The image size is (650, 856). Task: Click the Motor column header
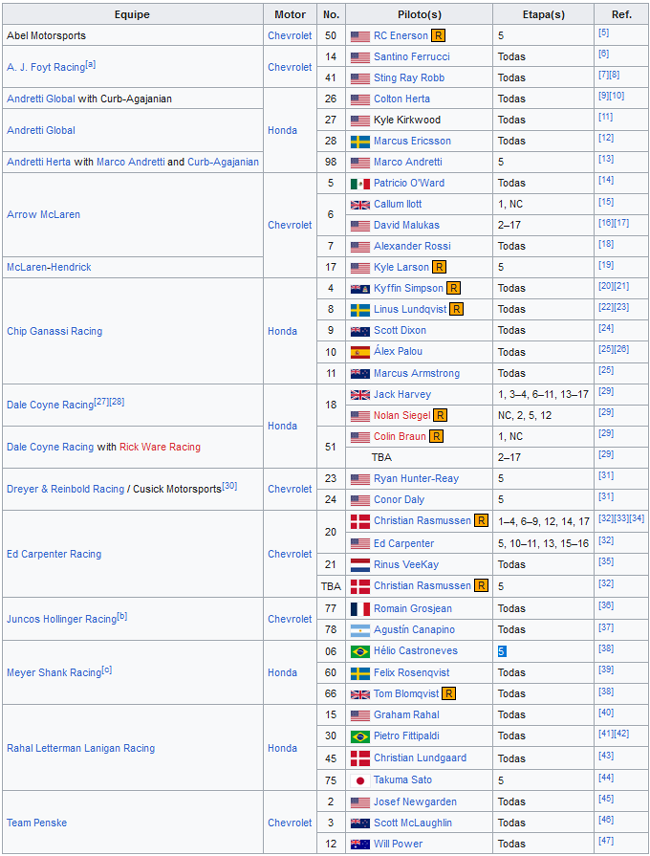coord(290,15)
